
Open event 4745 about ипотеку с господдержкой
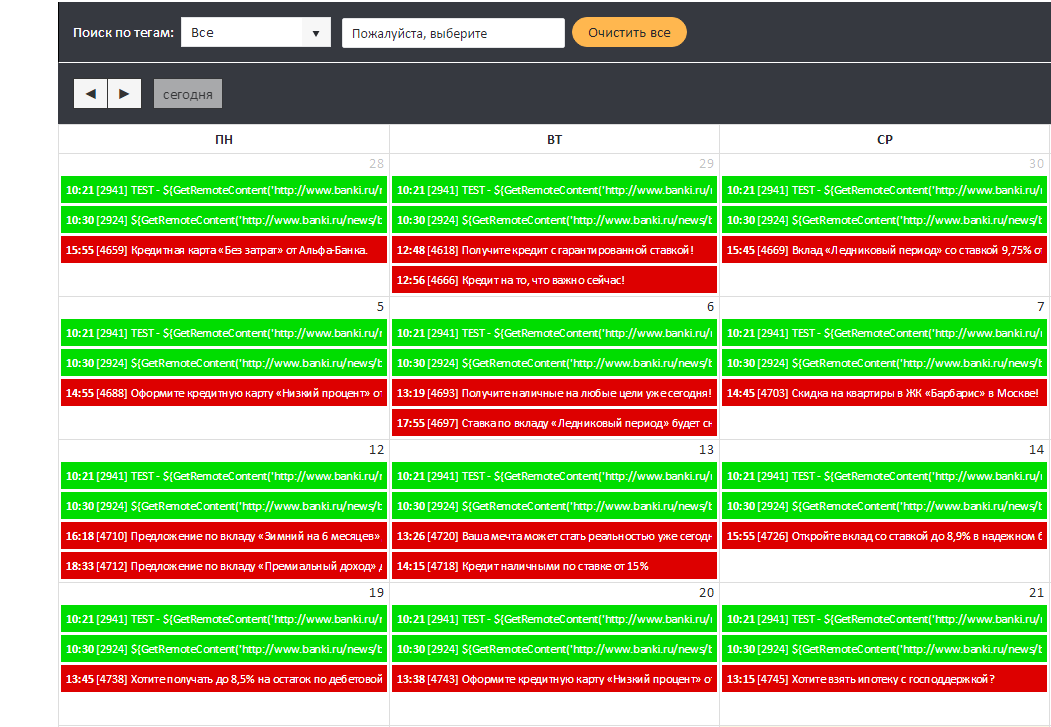[884, 679]
